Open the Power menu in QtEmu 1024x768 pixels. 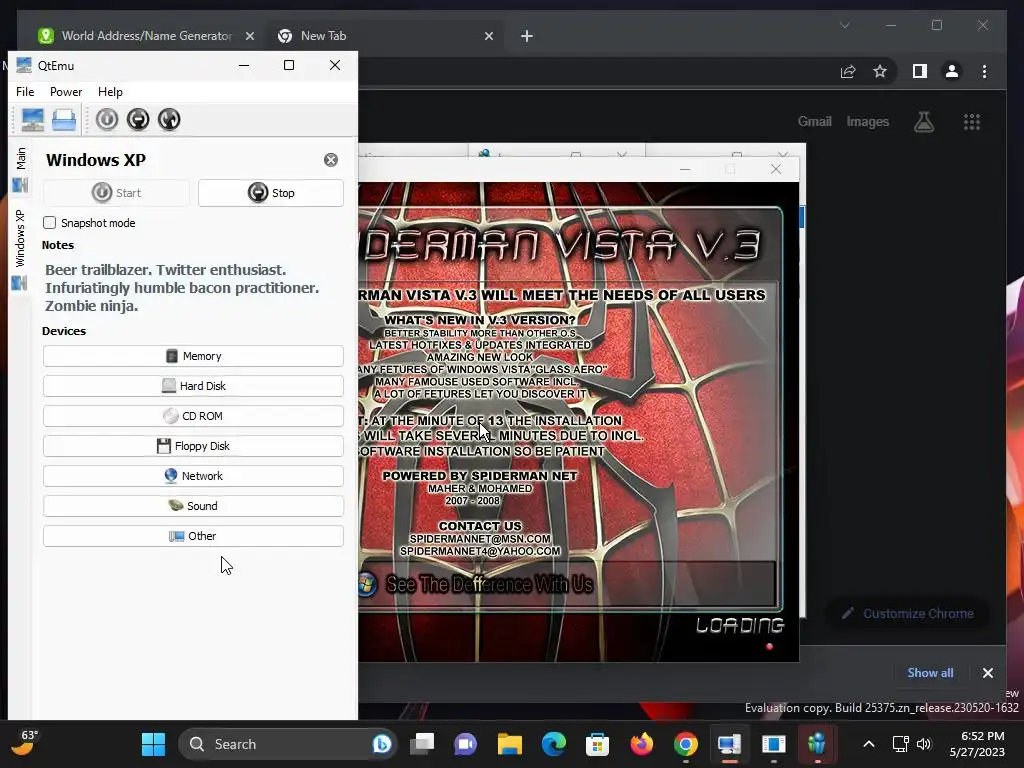click(x=66, y=92)
